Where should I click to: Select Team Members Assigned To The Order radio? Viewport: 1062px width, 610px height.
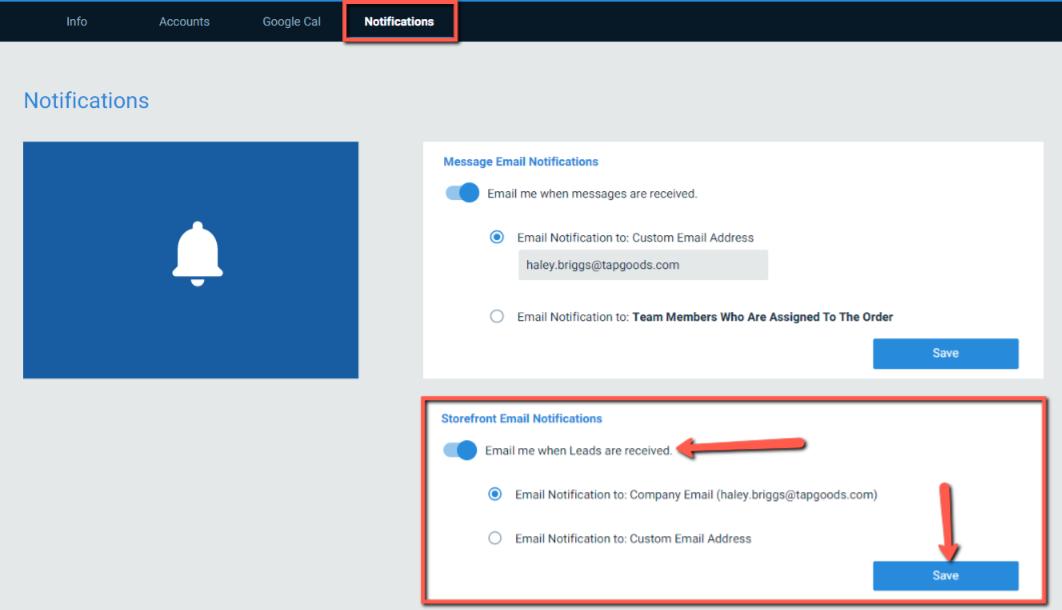pos(496,316)
